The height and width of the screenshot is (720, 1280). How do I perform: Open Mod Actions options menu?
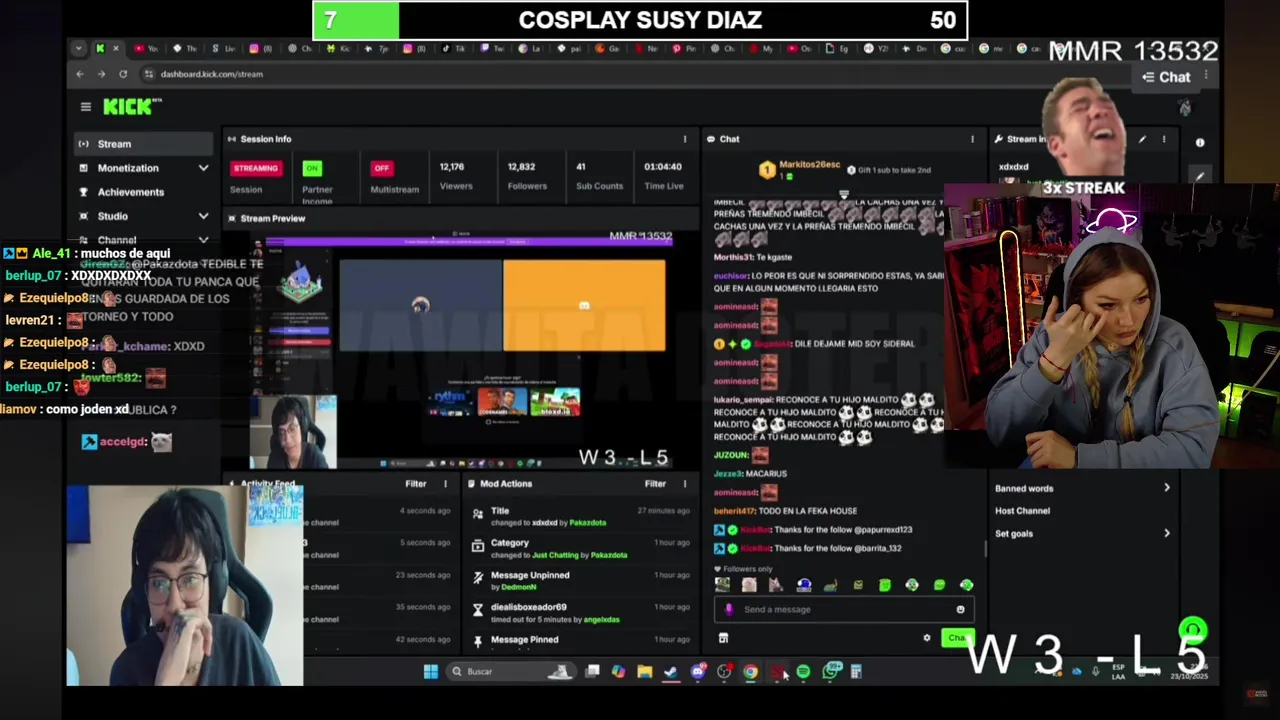[685, 484]
